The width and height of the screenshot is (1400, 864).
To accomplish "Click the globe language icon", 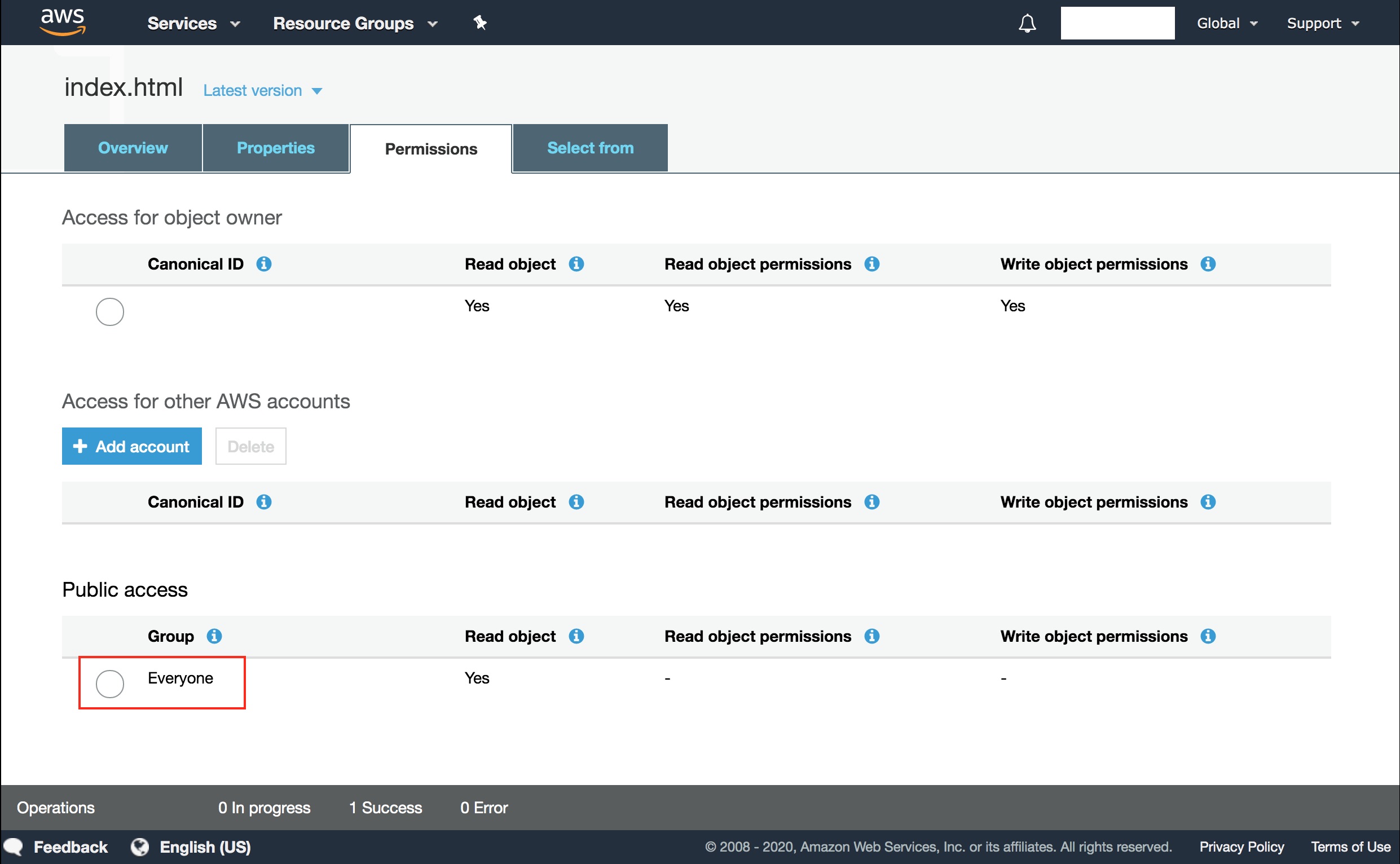I will click(139, 847).
